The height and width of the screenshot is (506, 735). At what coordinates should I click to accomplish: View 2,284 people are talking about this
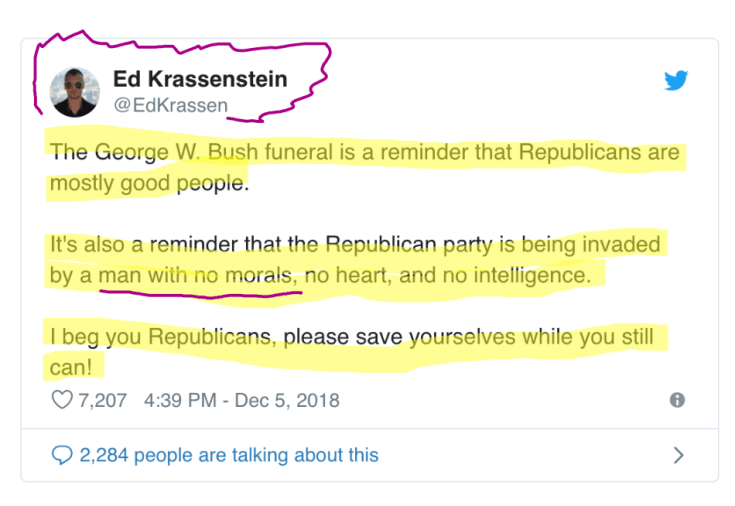click(x=229, y=455)
